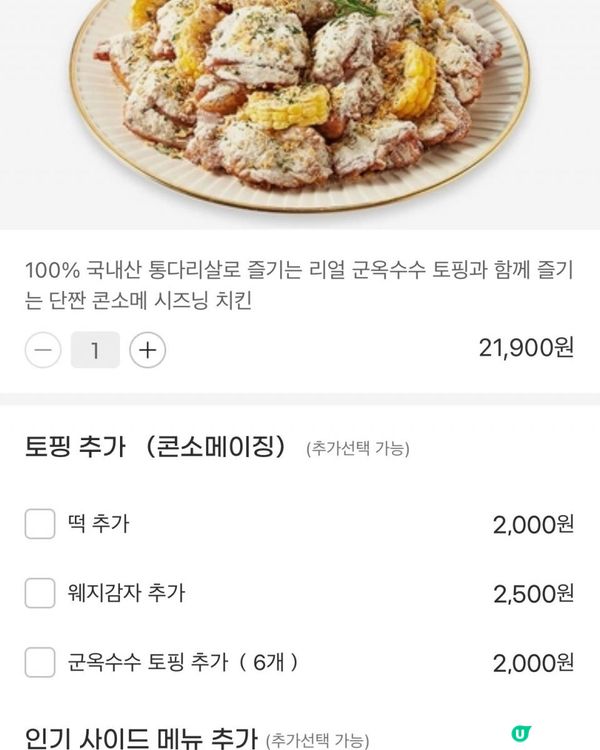The height and width of the screenshot is (750, 600).
Task: Check the 떡 추가 checkbox
Action: pyautogui.click(x=39, y=523)
